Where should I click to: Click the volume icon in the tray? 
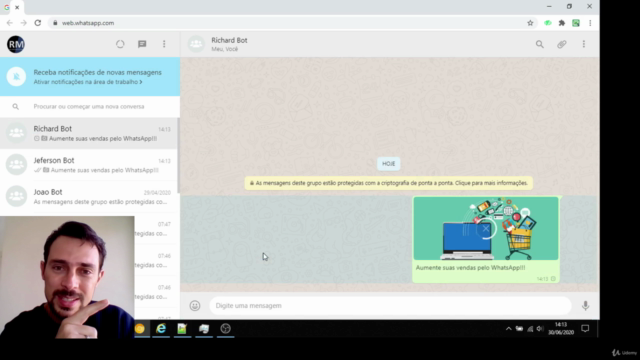click(x=540, y=329)
